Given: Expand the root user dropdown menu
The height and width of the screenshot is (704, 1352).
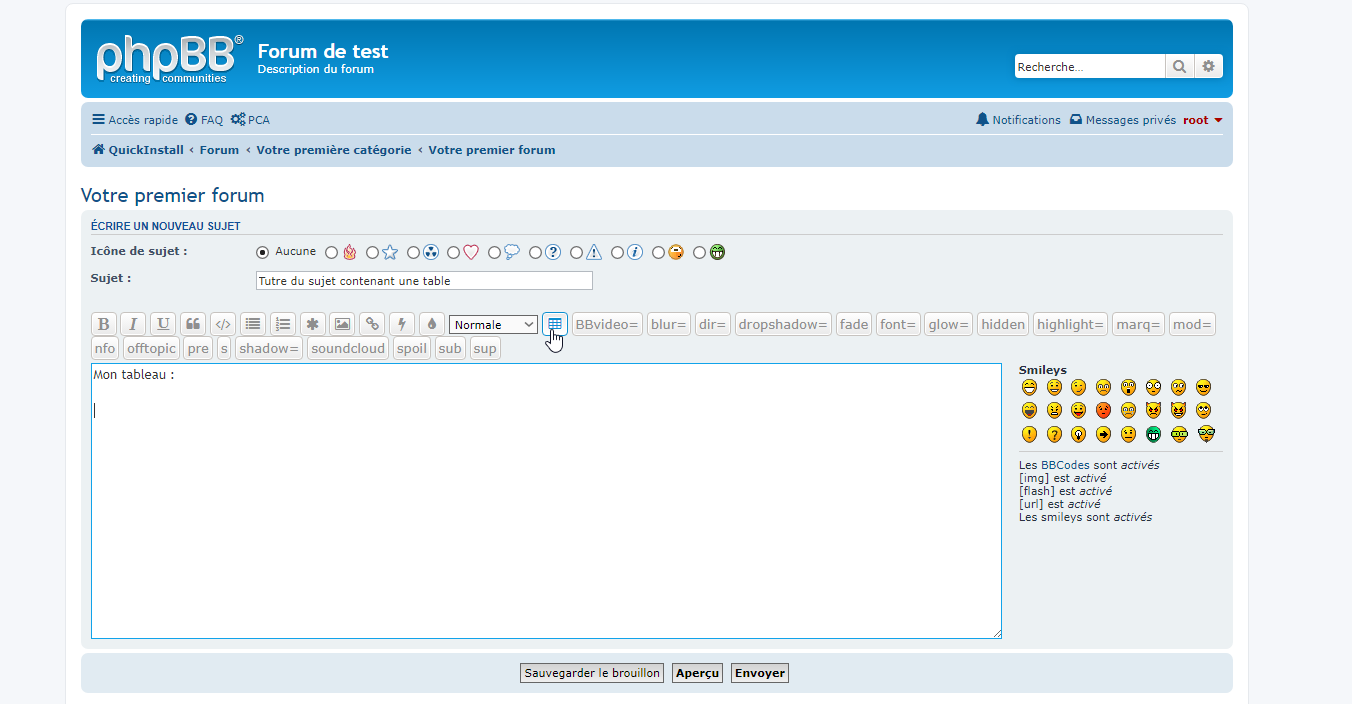Looking at the screenshot, I should coord(1202,120).
